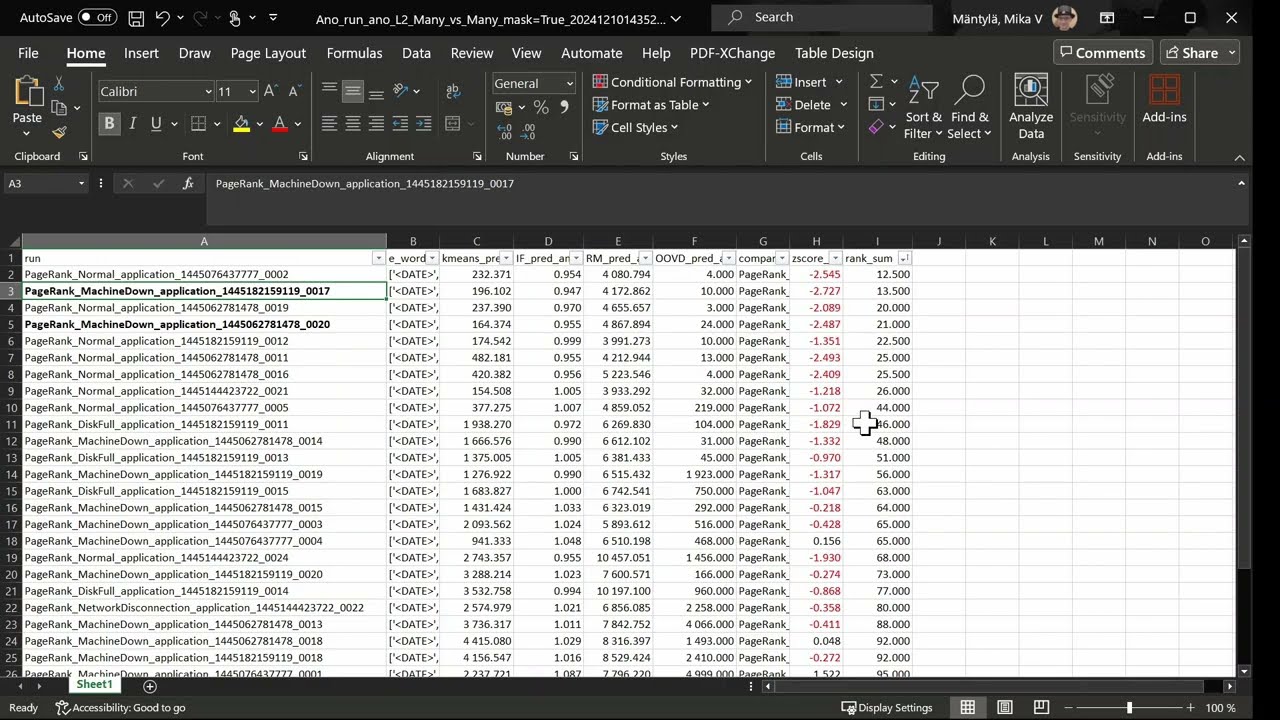
Task: Open Conditional Formatting menu
Action: [x=672, y=82]
